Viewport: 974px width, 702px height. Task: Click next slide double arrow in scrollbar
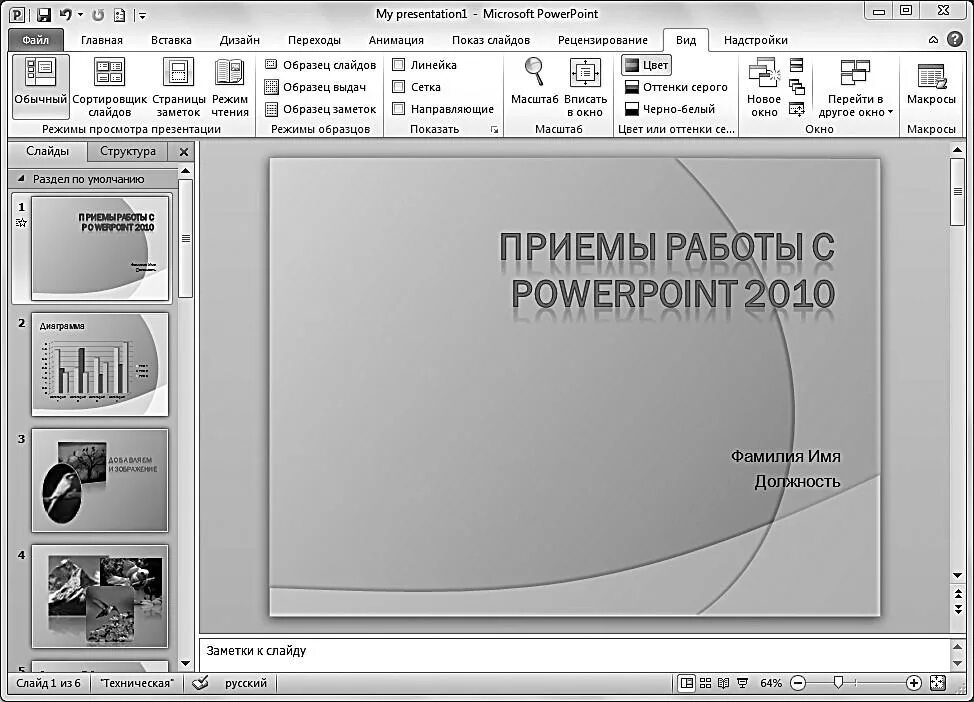(958, 609)
